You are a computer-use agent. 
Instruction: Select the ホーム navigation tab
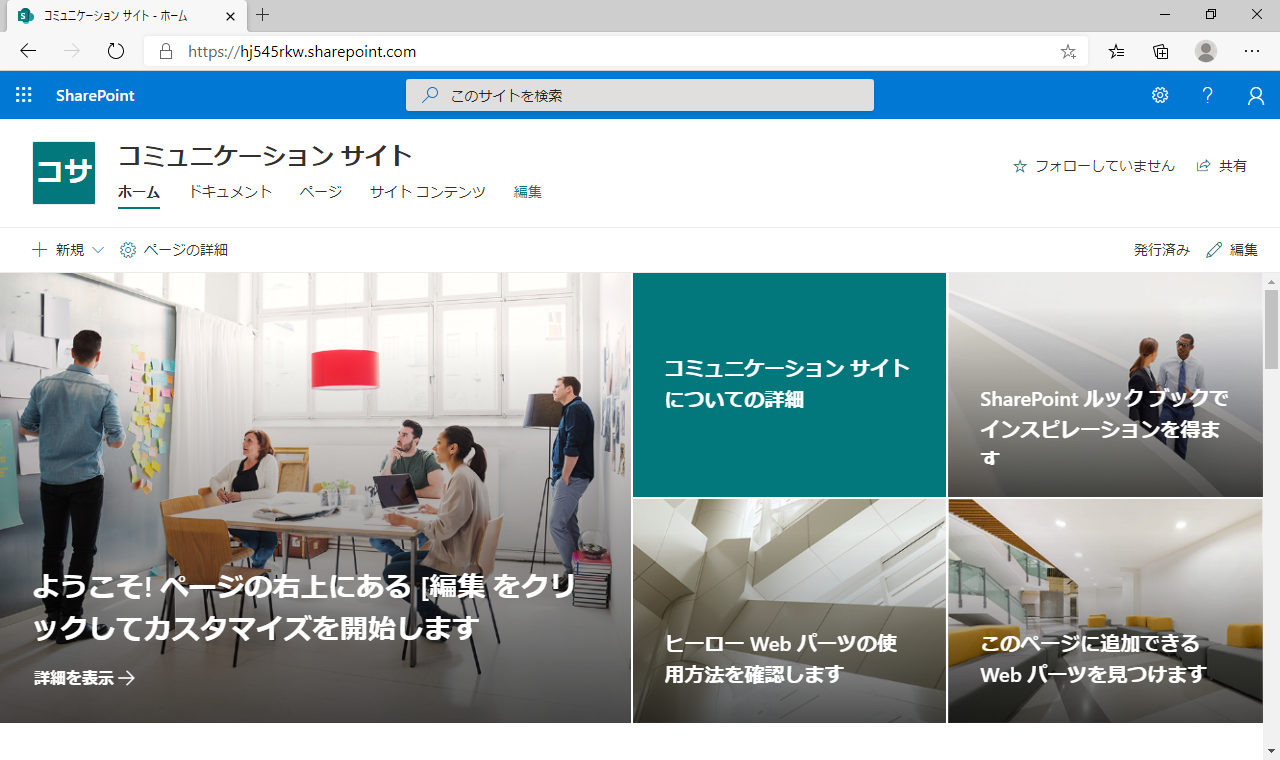[x=139, y=192]
